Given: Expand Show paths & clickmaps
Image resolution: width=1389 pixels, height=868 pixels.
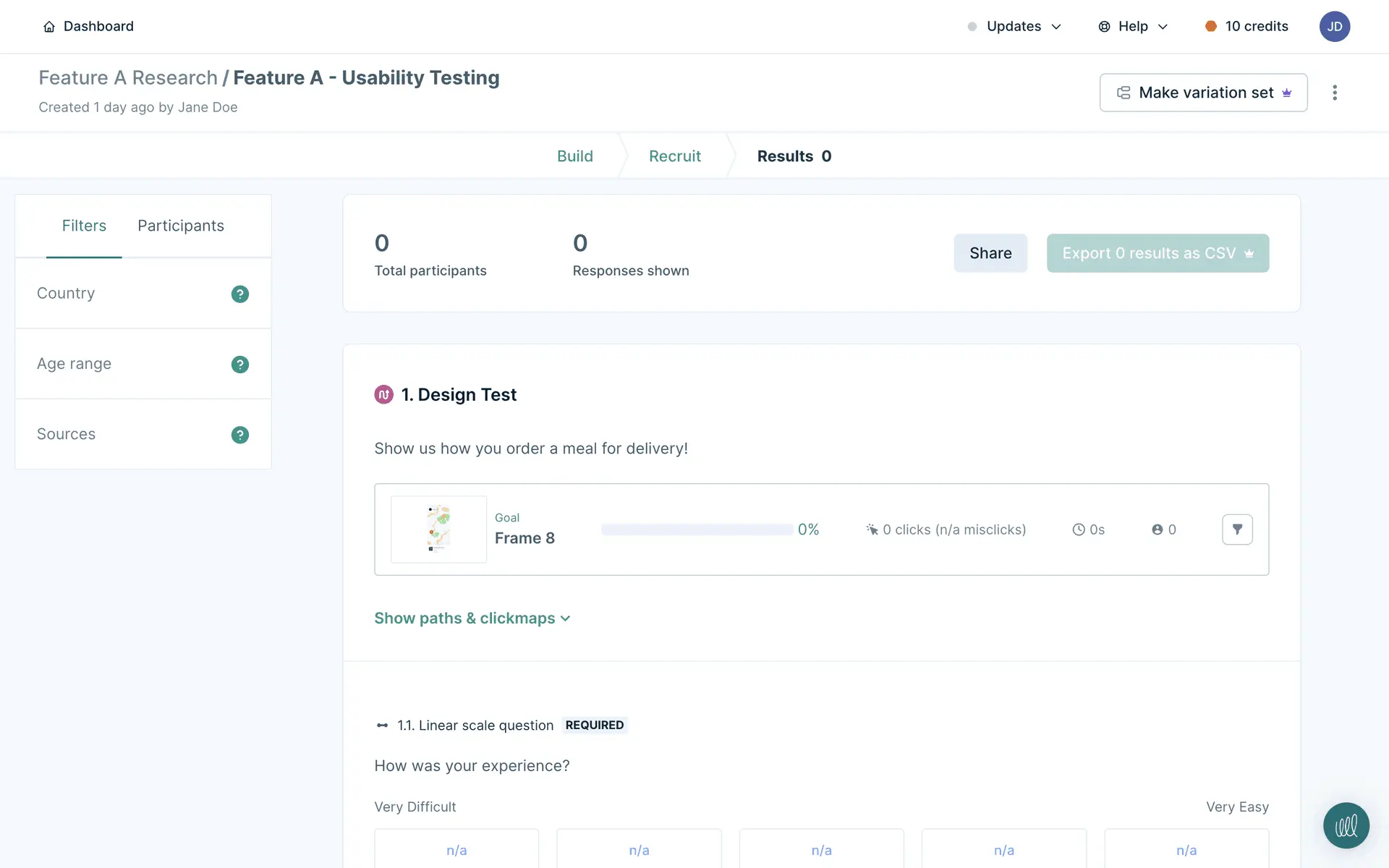Looking at the screenshot, I should pyautogui.click(x=472, y=618).
